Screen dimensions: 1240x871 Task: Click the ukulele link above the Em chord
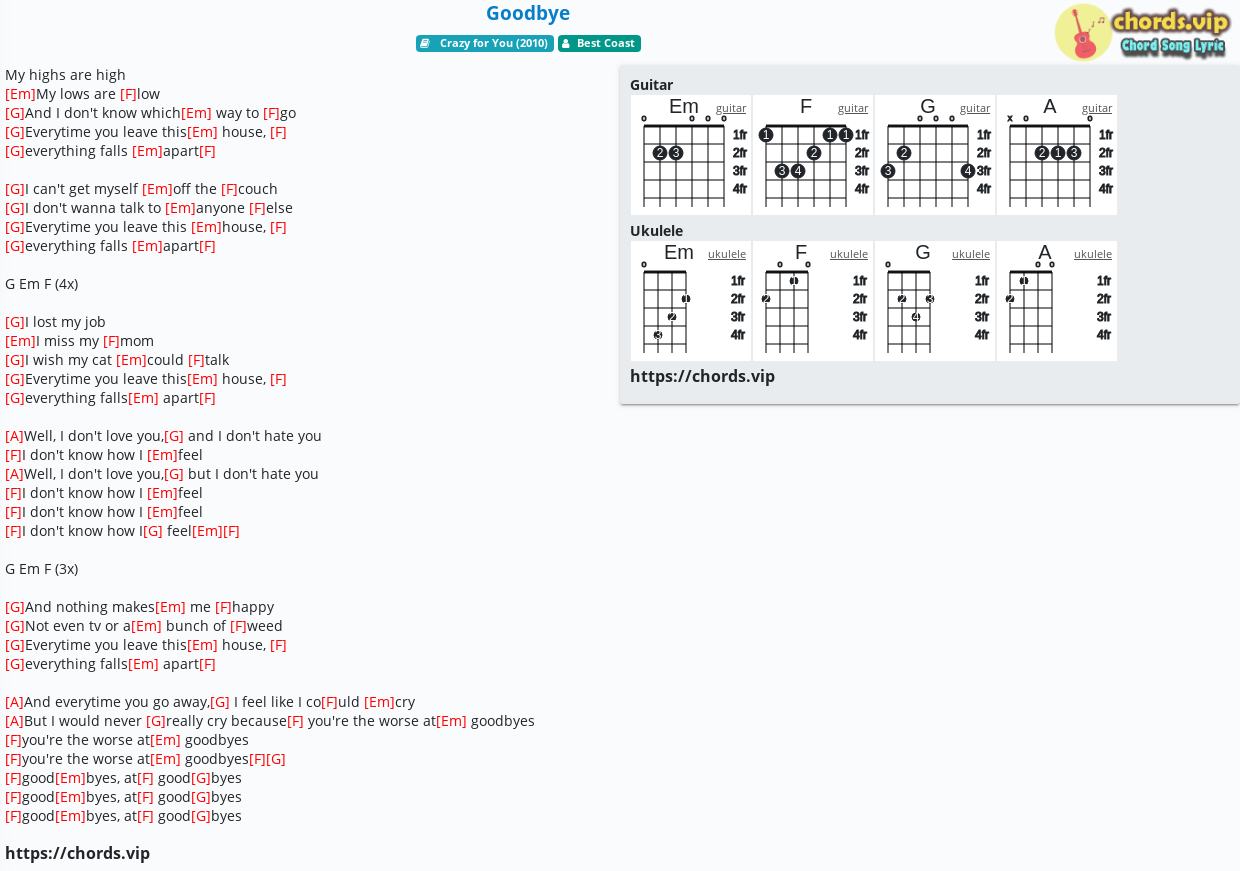point(727,254)
